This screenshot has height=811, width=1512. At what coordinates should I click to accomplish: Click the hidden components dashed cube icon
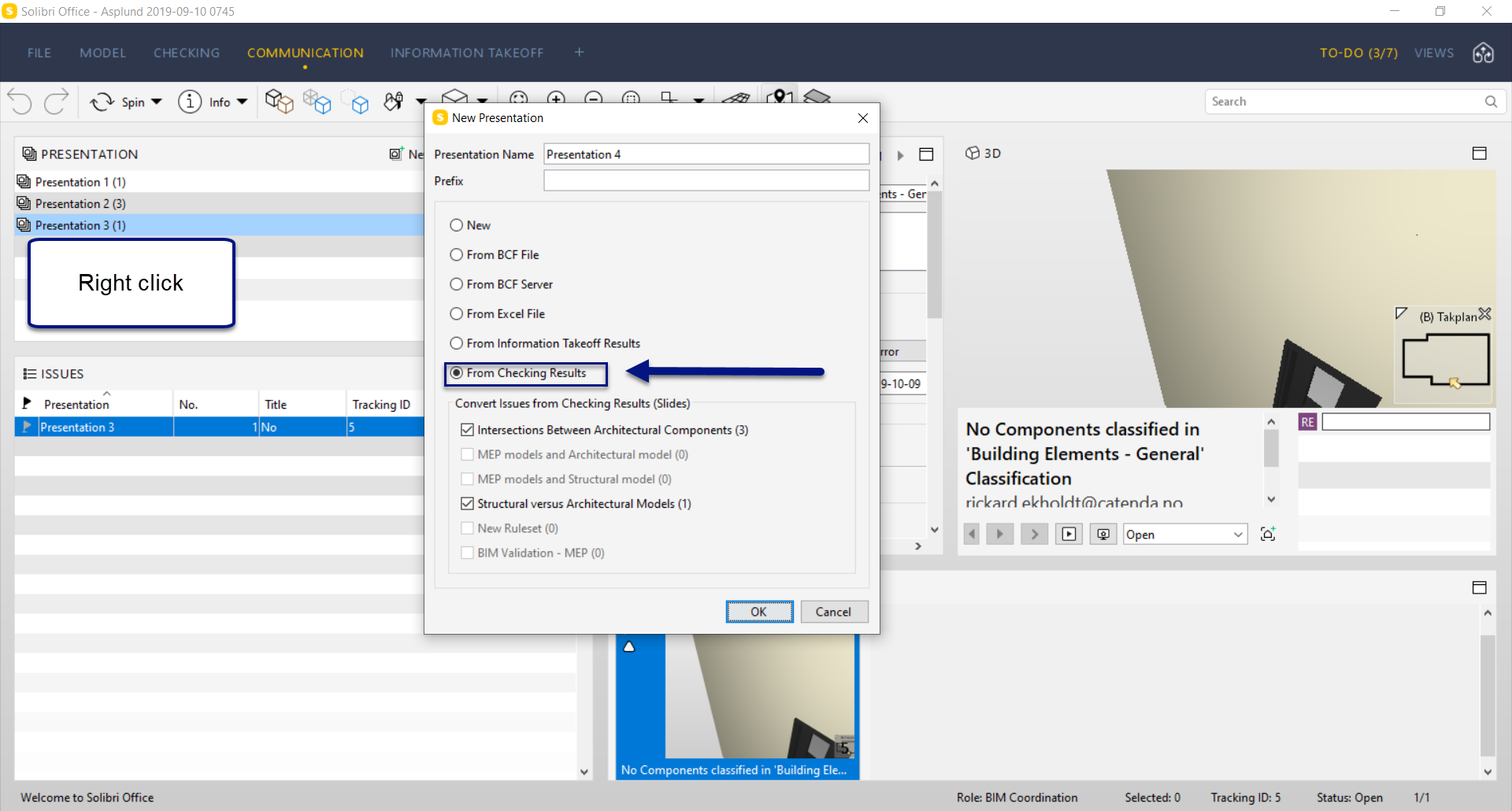click(356, 102)
